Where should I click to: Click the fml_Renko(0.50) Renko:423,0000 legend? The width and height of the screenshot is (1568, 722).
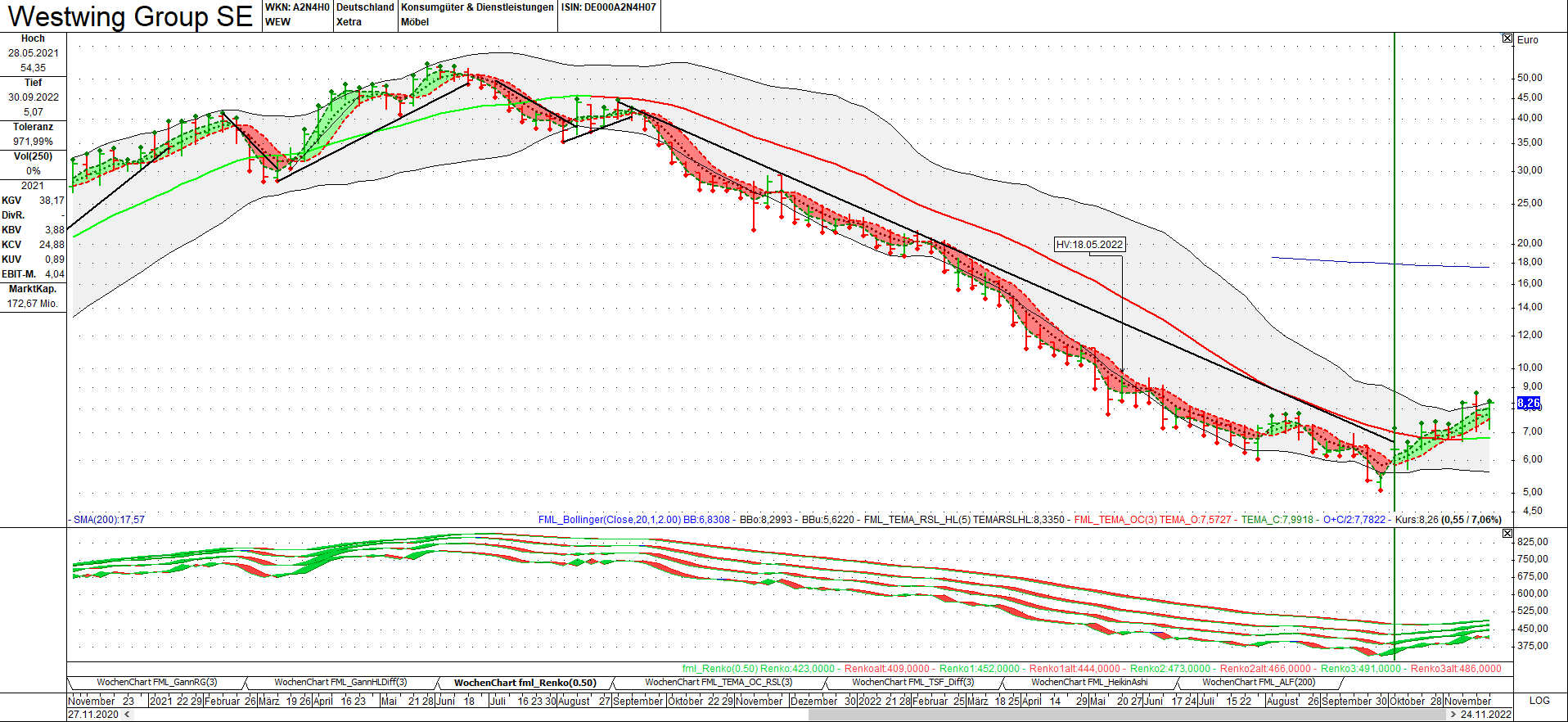pyautogui.click(x=759, y=669)
